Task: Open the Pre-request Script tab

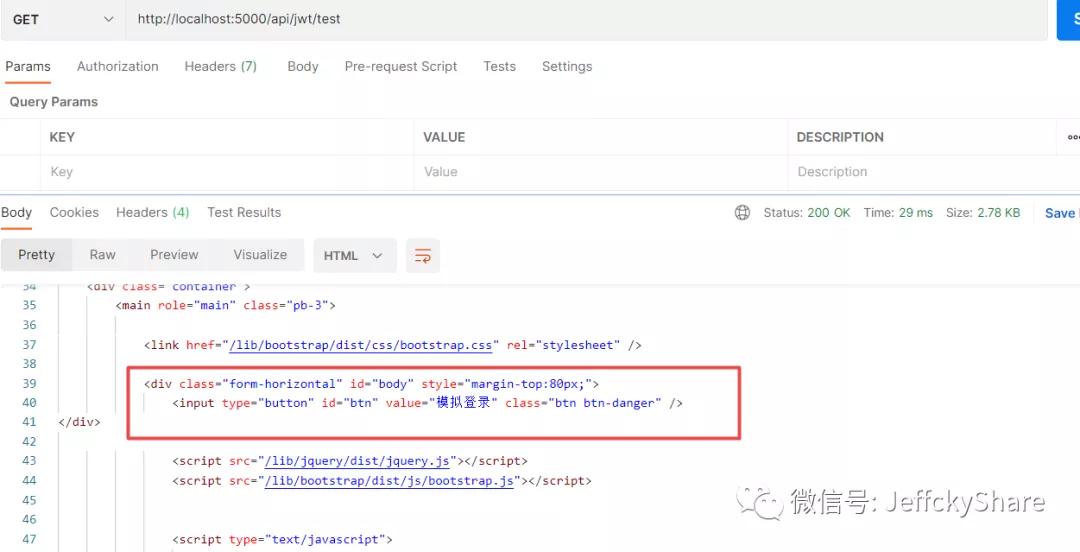Action: coord(401,66)
